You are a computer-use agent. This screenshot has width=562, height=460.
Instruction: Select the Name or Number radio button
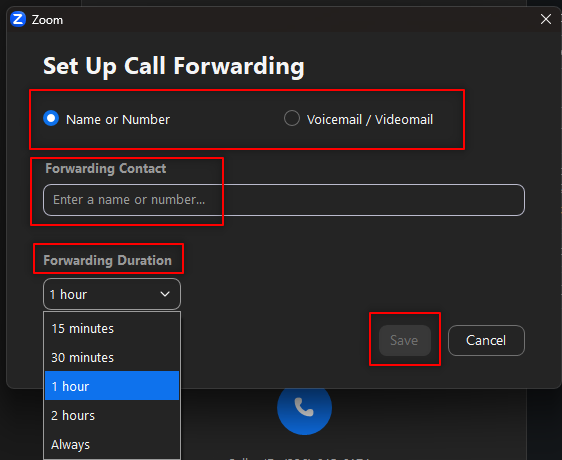51,118
